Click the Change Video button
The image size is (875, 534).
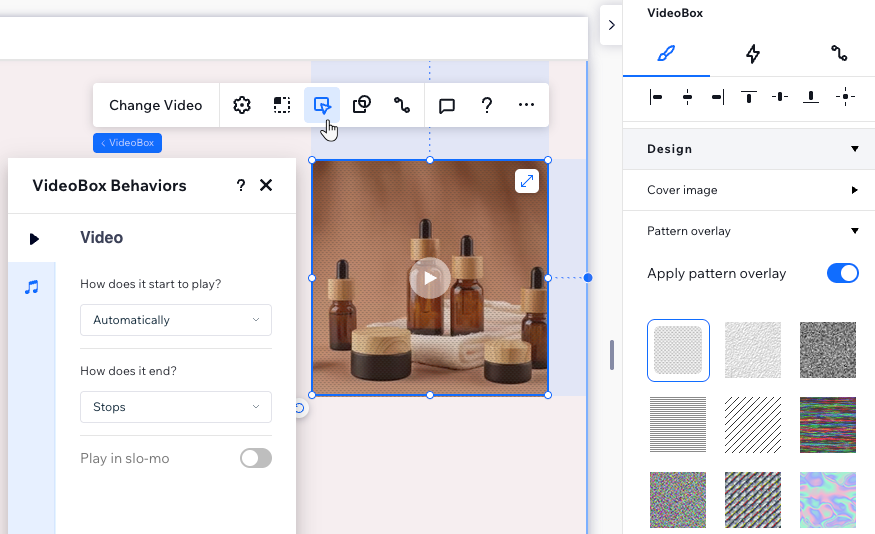point(156,105)
